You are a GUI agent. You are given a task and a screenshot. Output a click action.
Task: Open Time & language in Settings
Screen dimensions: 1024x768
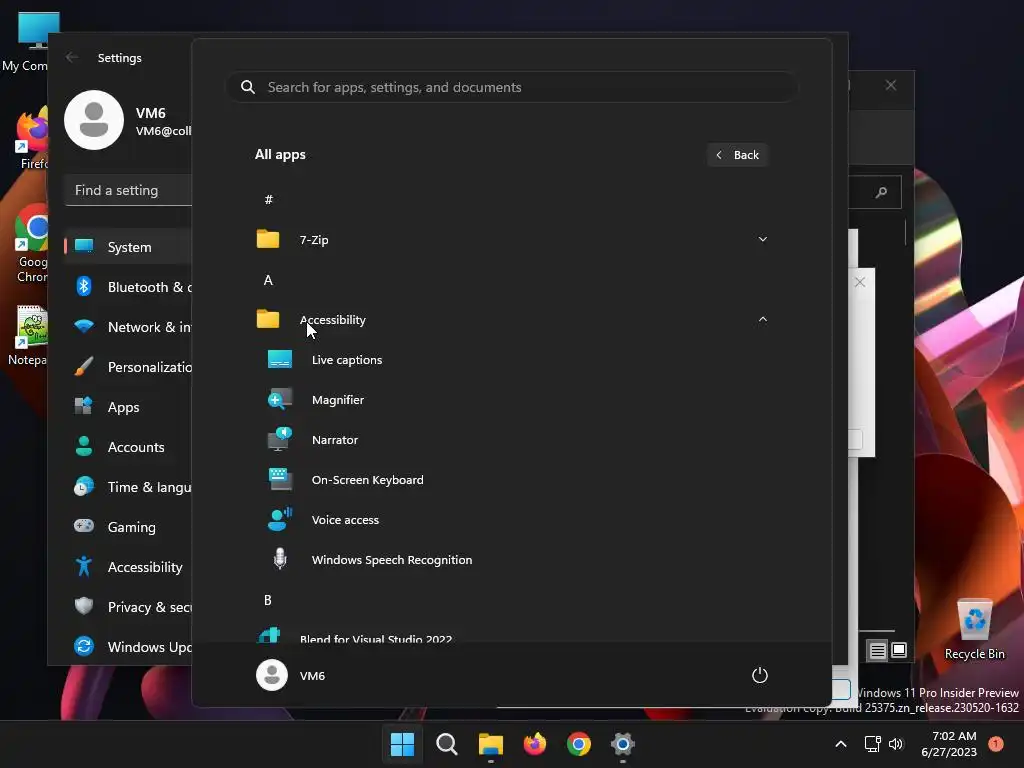[x=129, y=487]
